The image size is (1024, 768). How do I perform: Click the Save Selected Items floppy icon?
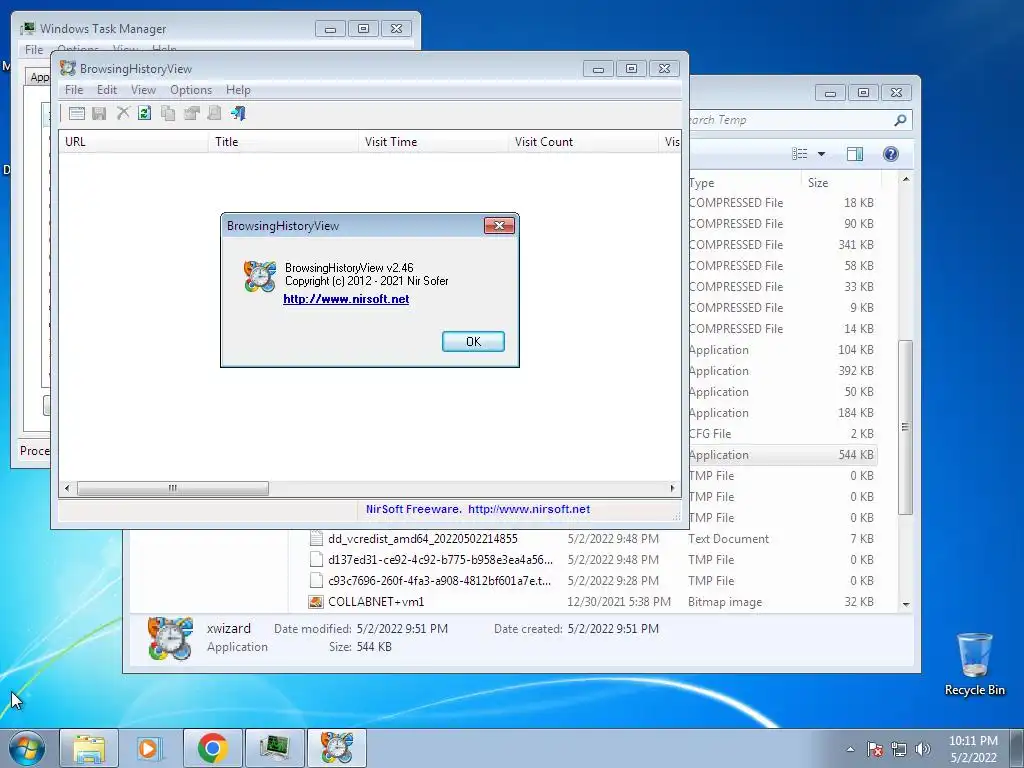click(99, 113)
